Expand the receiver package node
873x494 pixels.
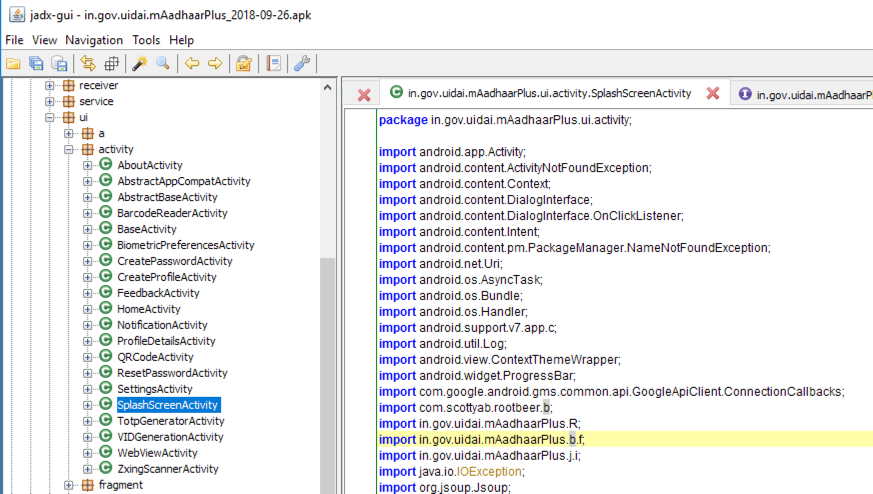(50, 85)
